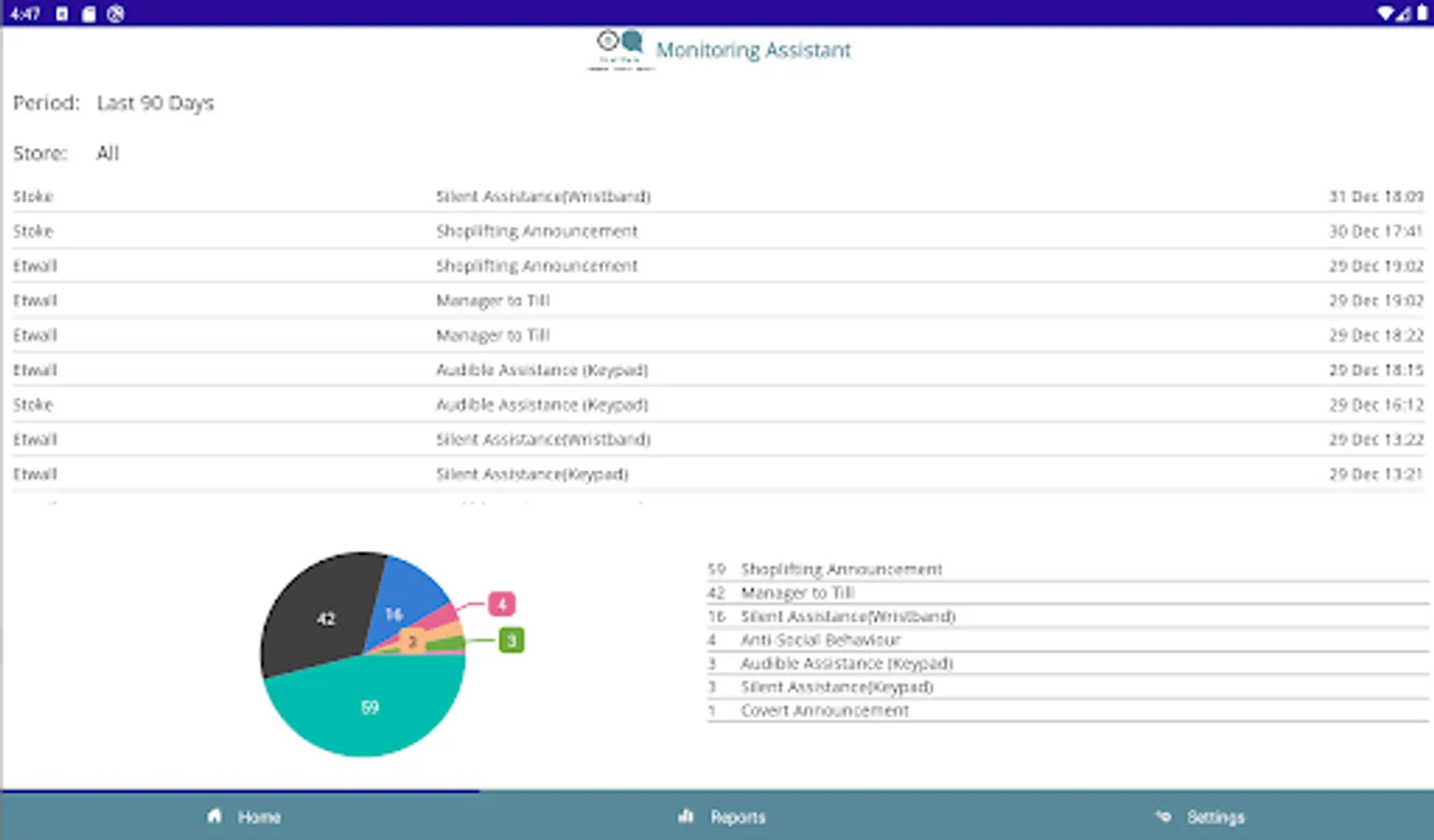Switch to the Reports tab label

tap(738, 817)
